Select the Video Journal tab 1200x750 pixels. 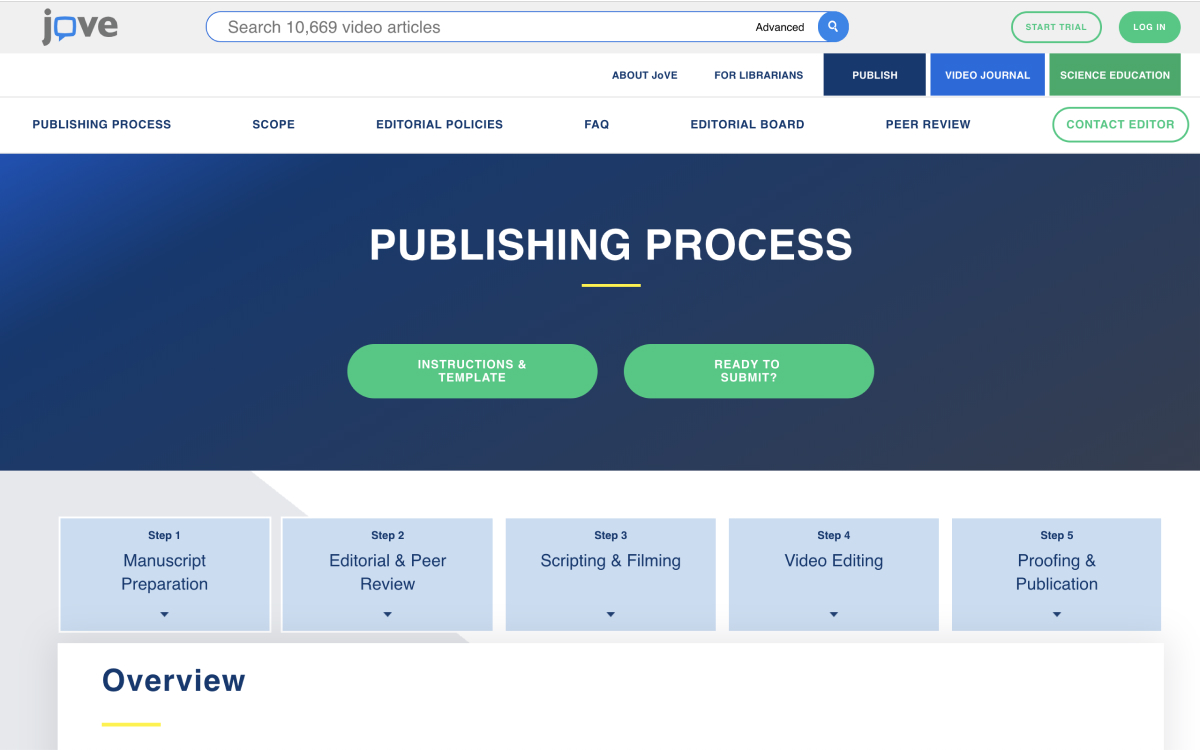987,75
